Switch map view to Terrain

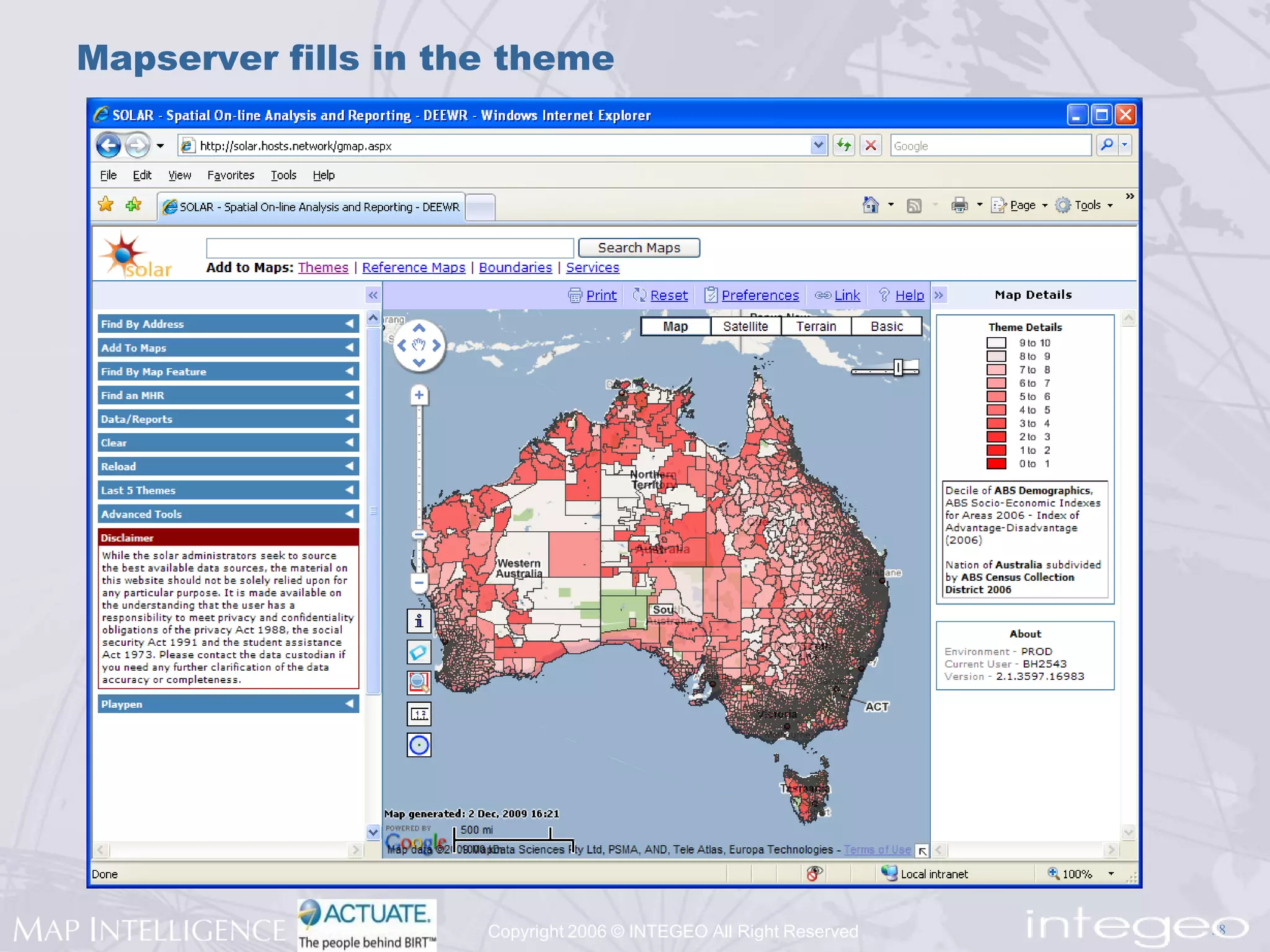pyautogui.click(x=816, y=327)
